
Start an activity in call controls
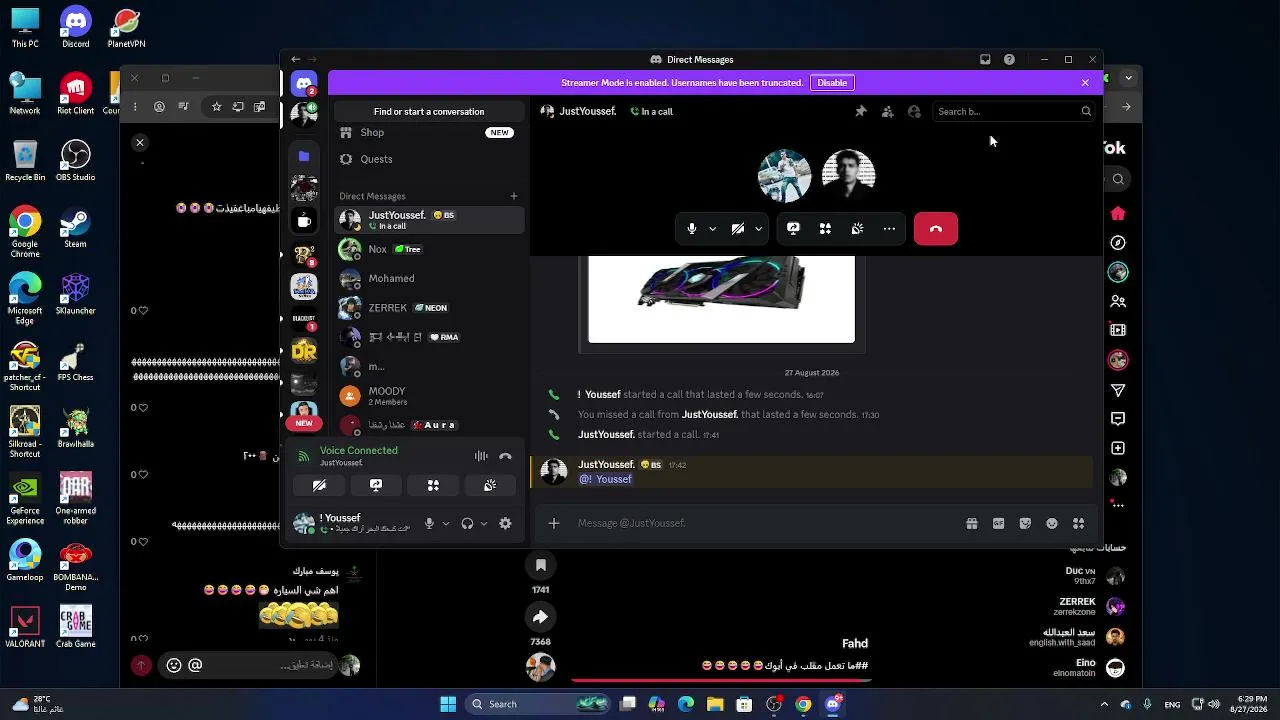coord(825,229)
